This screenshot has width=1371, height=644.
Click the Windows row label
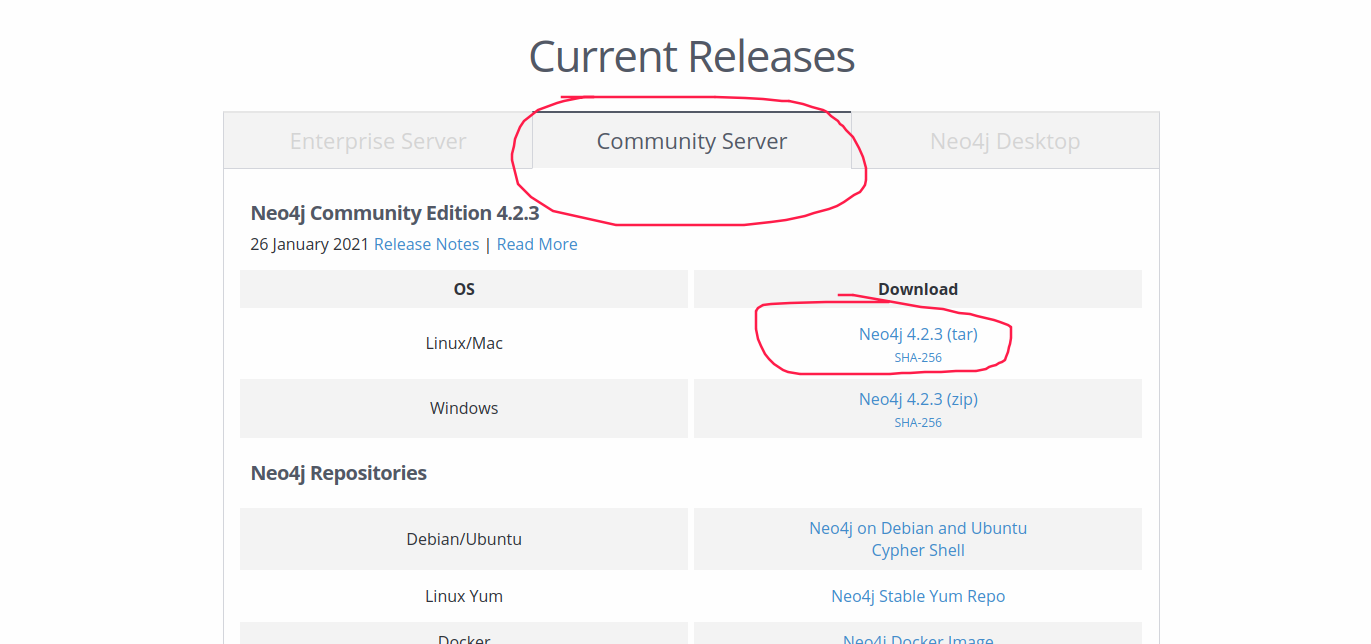(463, 408)
